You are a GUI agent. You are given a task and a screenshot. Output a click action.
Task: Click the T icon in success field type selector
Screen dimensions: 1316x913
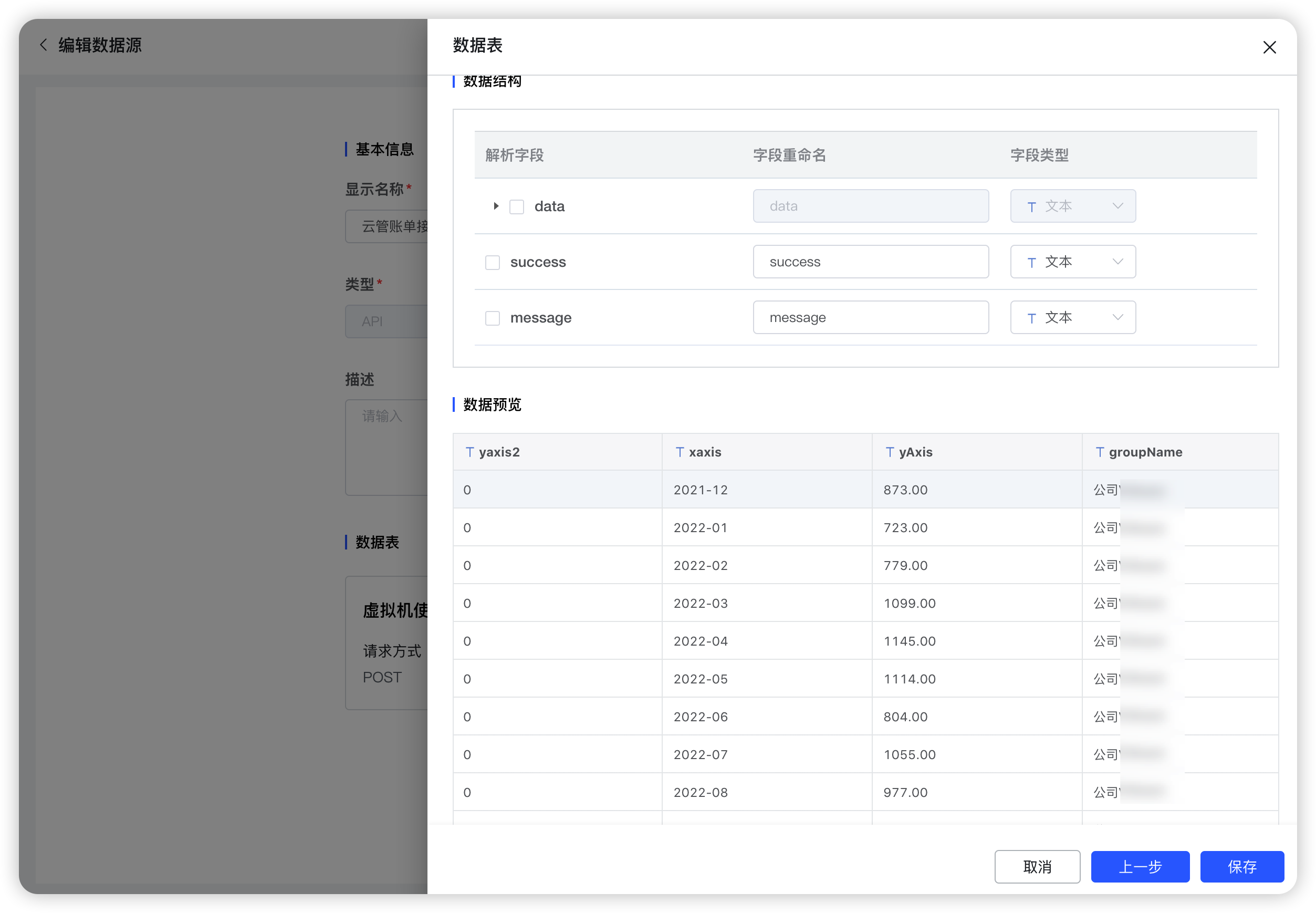pos(1031,262)
